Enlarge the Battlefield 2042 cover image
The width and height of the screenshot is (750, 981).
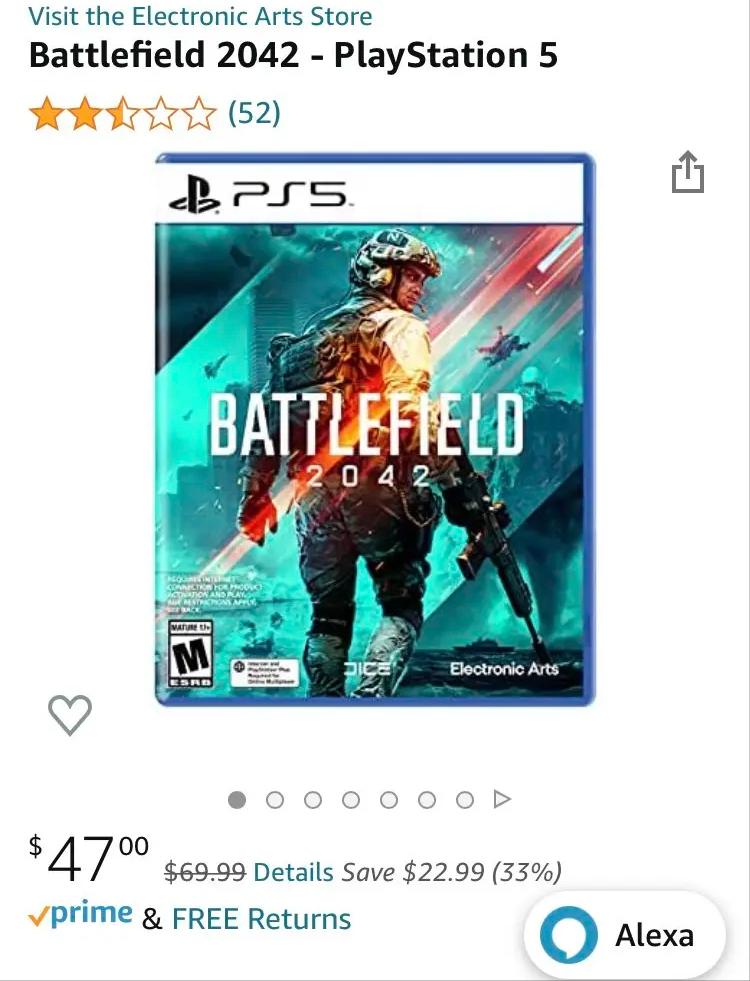(375, 430)
